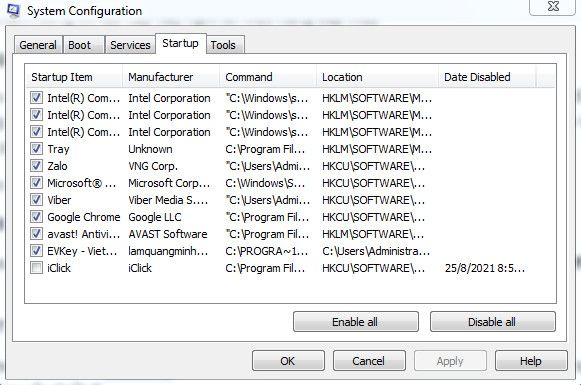Uncheck Viber from startup
Screen dimensions: 581x385
tap(36, 200)
